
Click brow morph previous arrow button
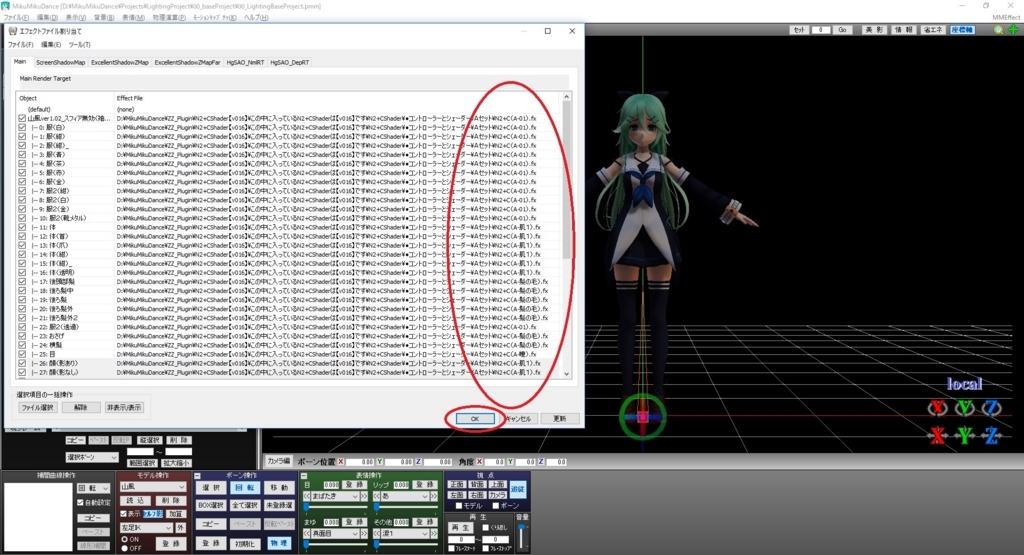306,533
